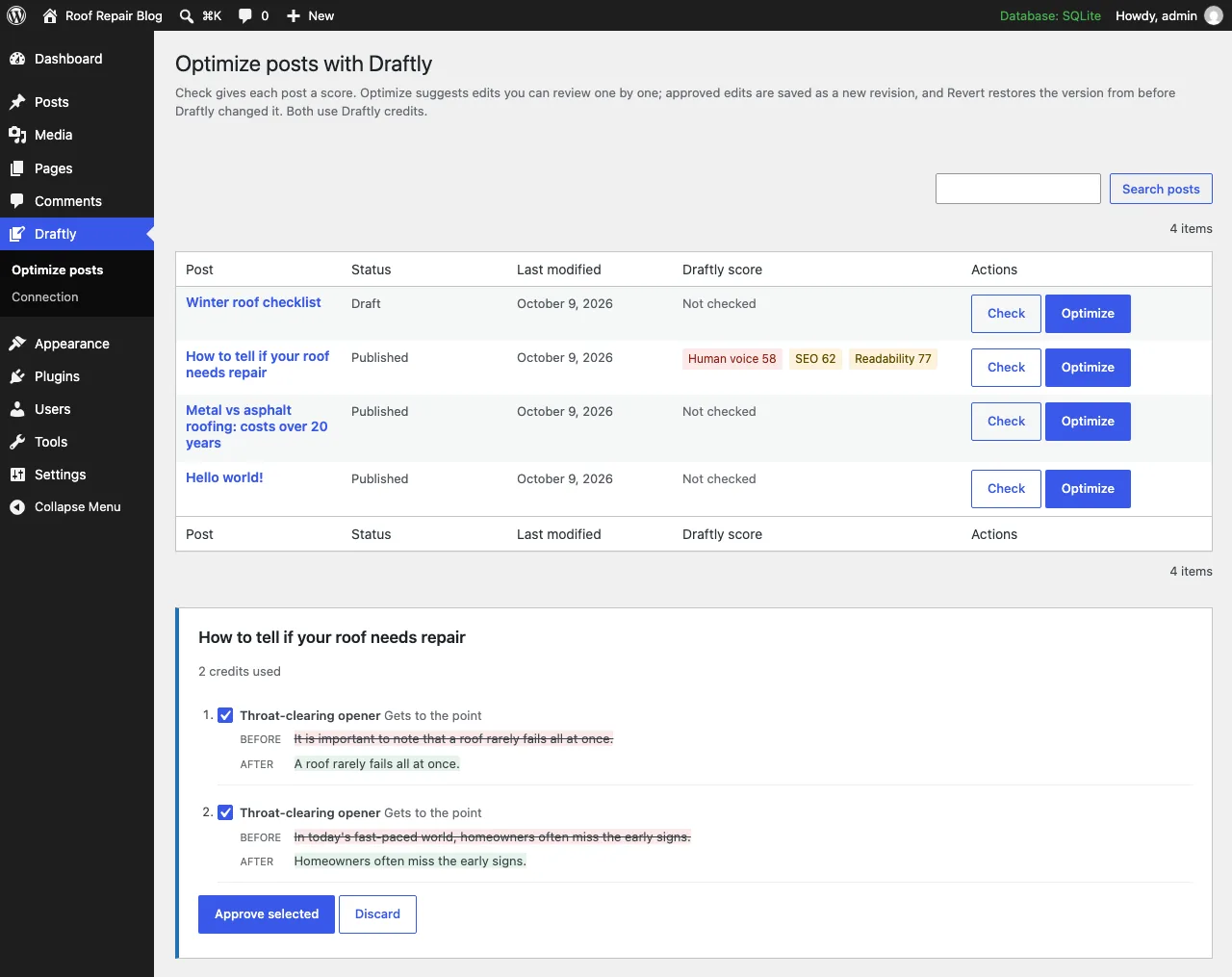Viewport: 1232px width, 977px height.
Task: Click the WordPress logo icon
Action: click(x=16, y=15)
